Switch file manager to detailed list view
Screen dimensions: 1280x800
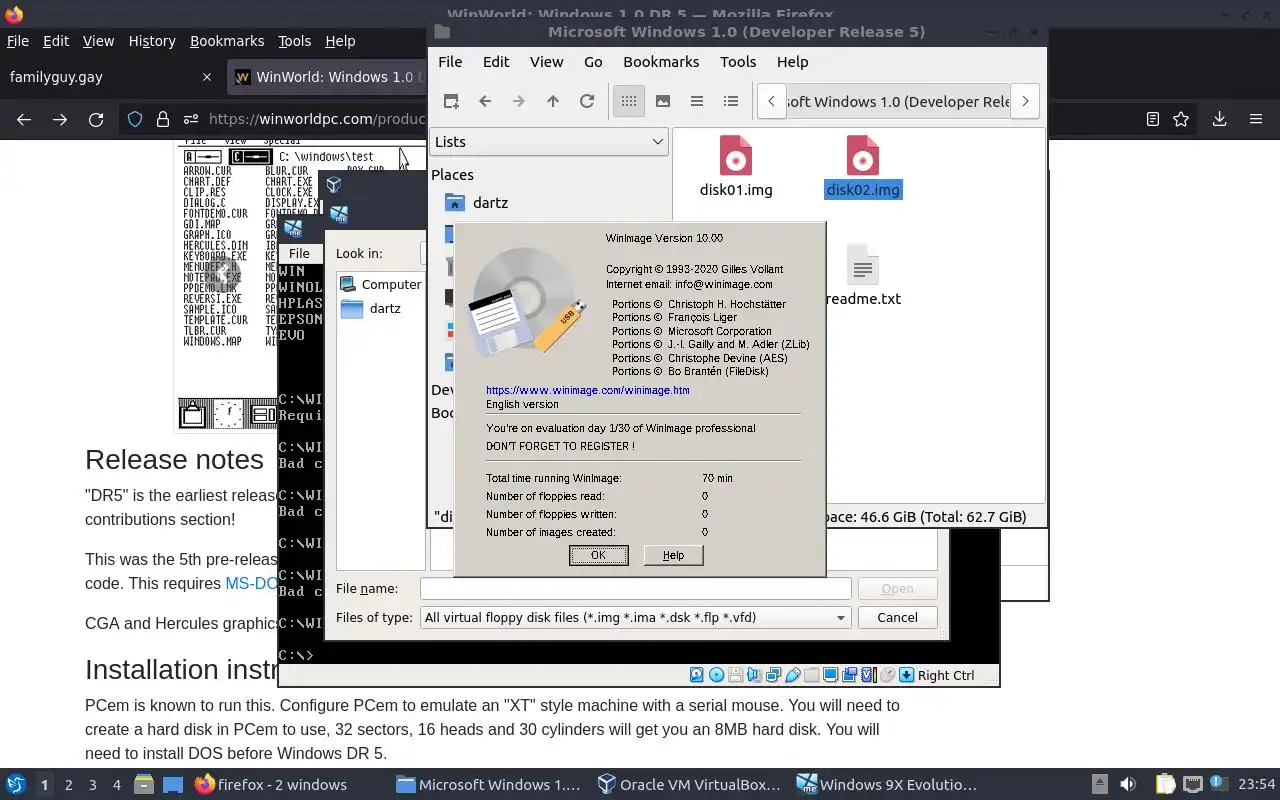tap(731, 101)
